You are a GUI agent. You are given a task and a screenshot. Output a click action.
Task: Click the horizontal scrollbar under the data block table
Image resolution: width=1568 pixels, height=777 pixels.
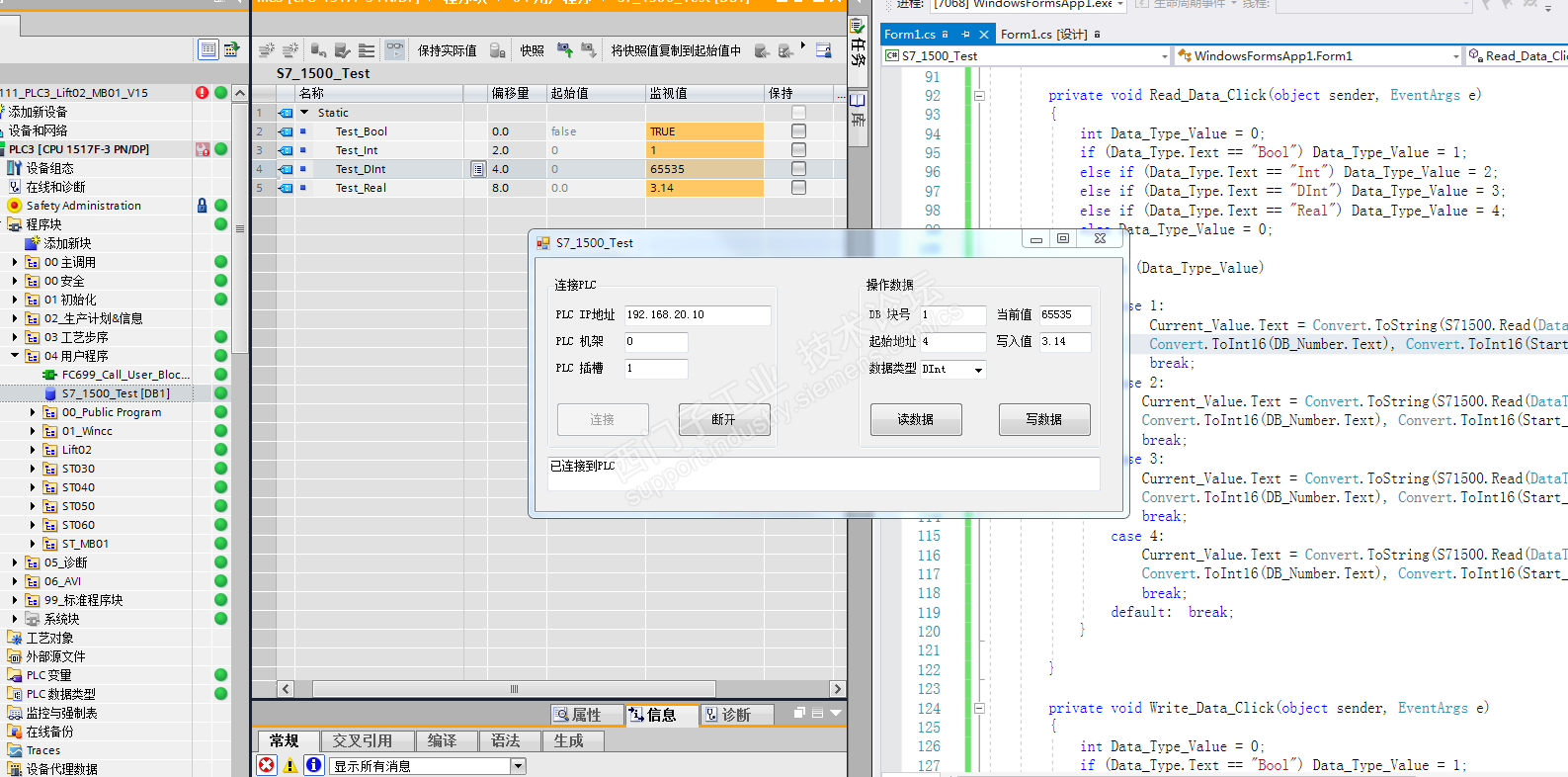click(514, 689)
